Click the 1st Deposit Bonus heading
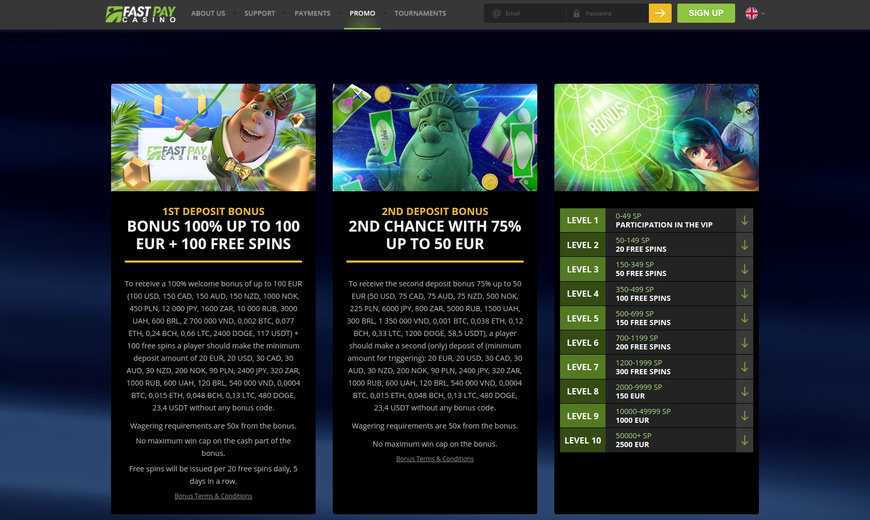 213,211
